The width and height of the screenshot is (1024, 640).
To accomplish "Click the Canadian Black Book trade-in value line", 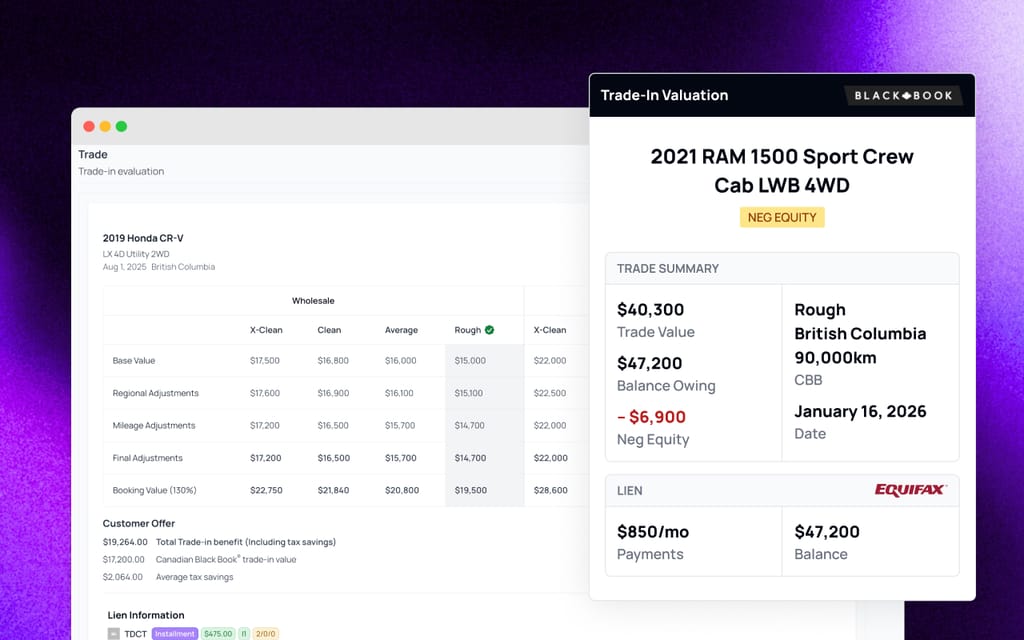I will click(199, 559).
